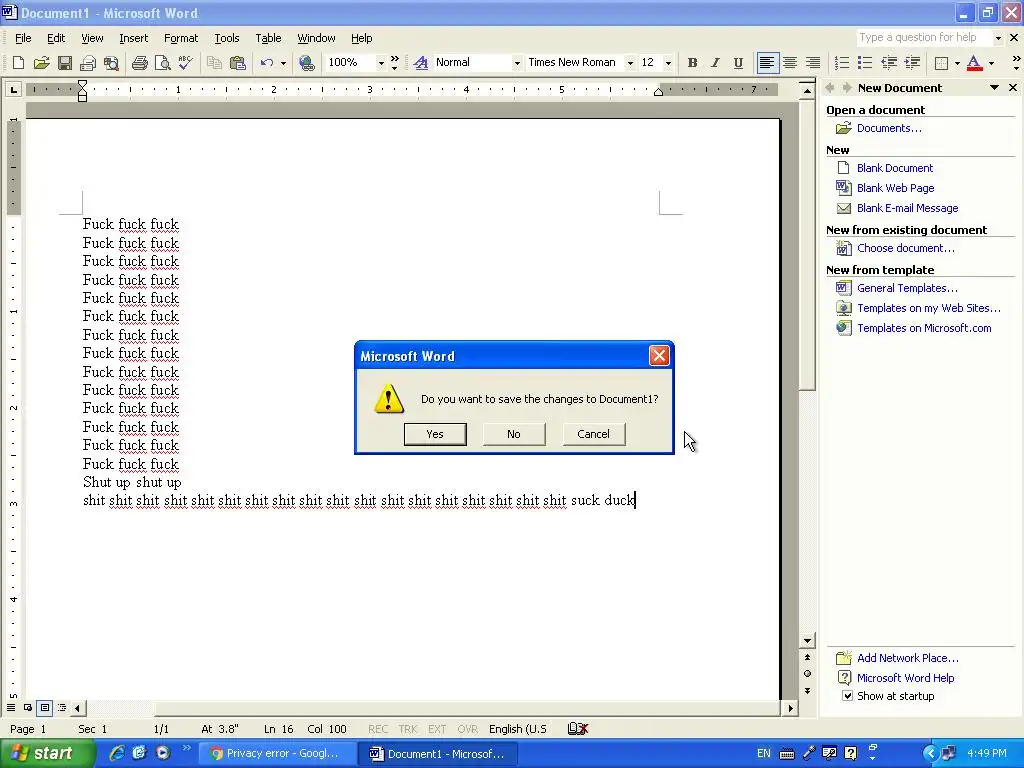Viewport: 1024px width, 768px height.
Task: Toggle Bold formatting
Action: [x=692, y=63]
